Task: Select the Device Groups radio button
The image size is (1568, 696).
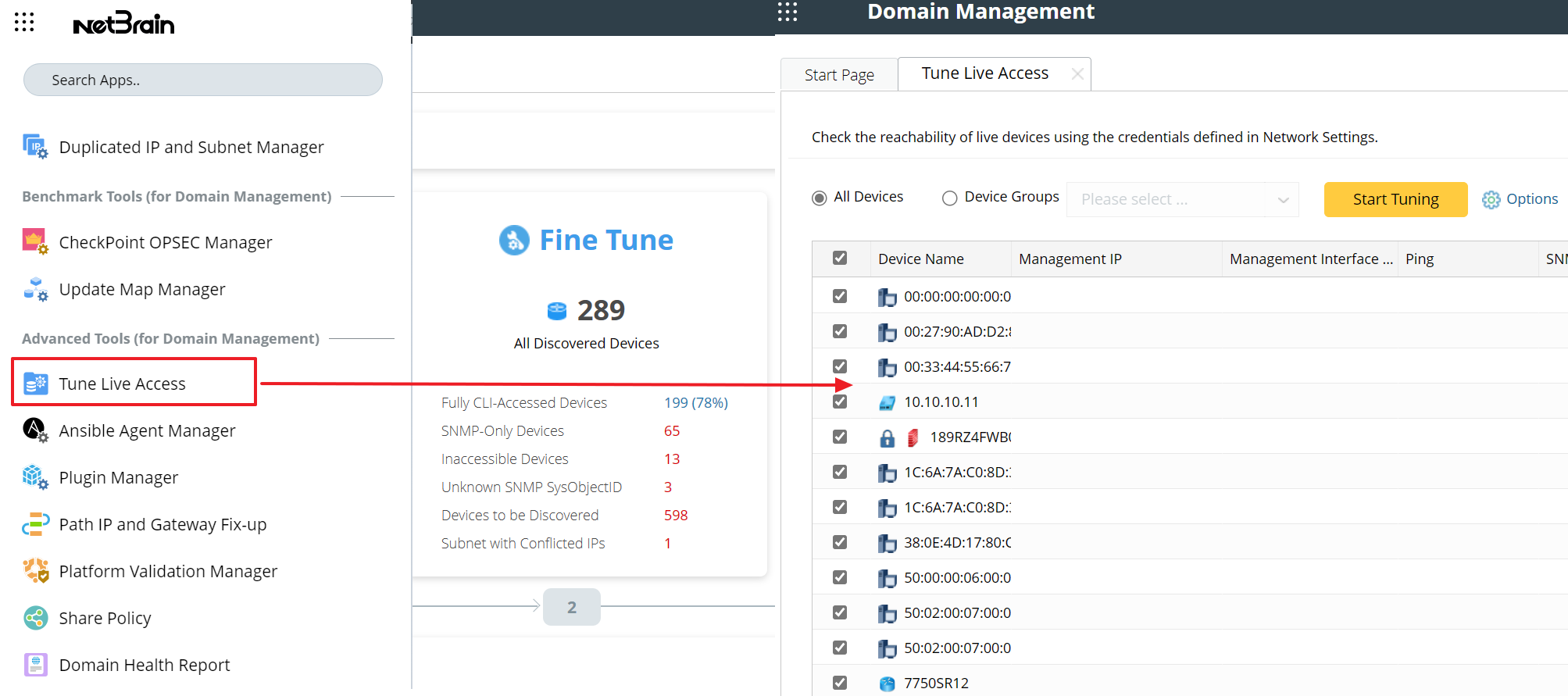Action: tap(949, 198)
